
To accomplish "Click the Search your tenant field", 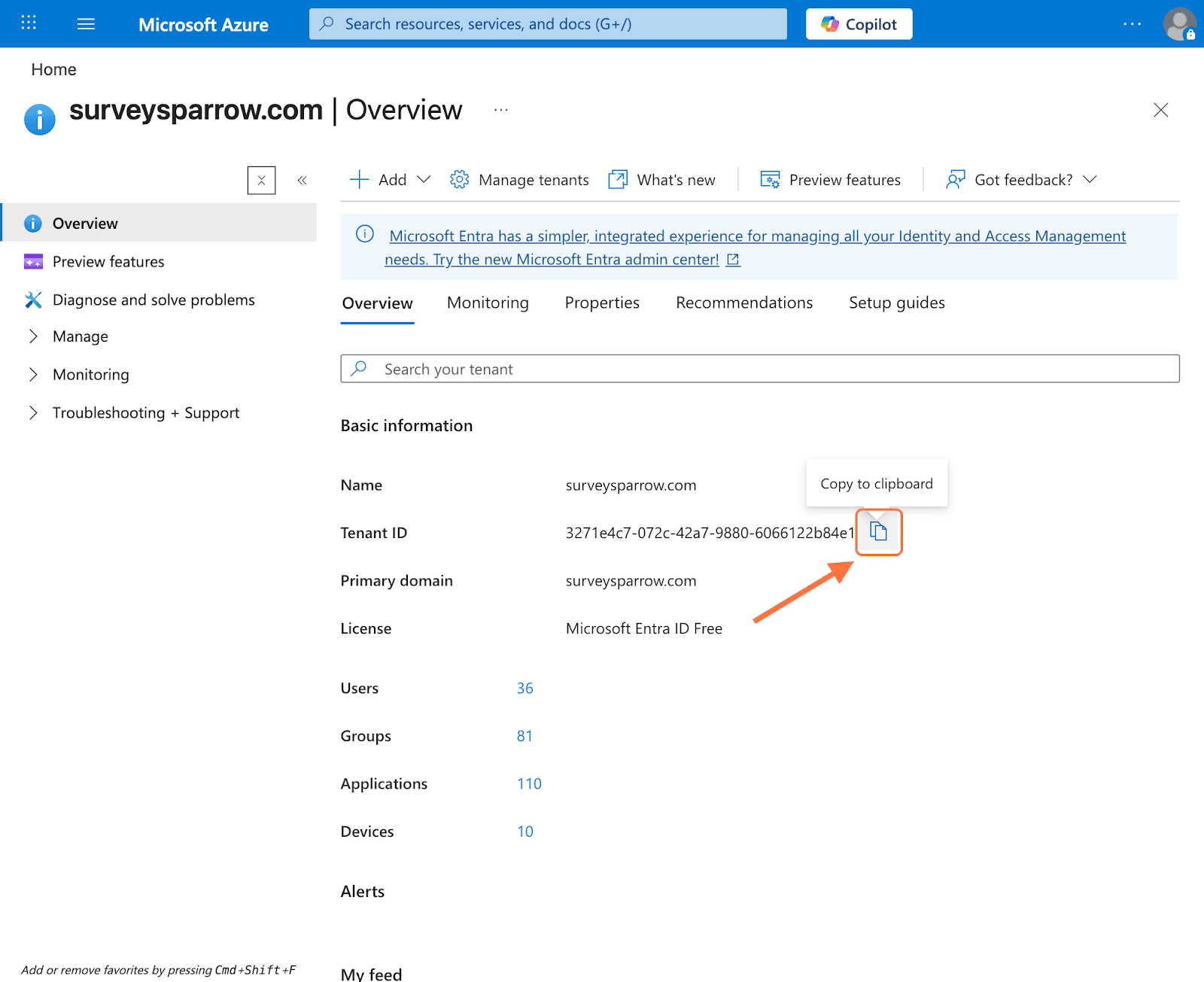I will tap(760, 369).
